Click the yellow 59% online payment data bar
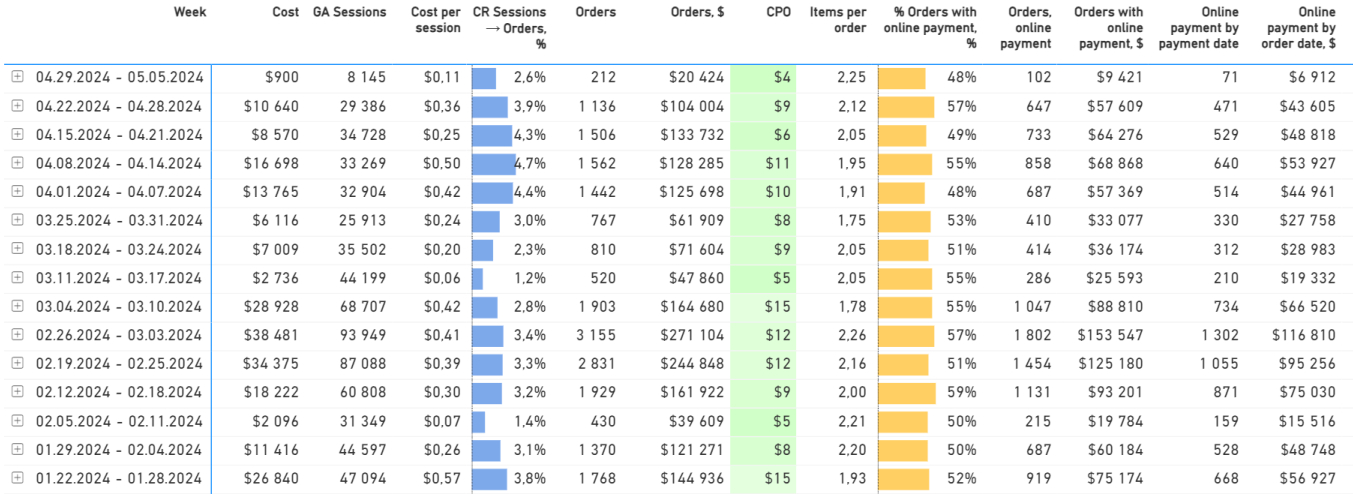Image resolution: width=1353 pixels, height=494 pixels. point(907,392)
